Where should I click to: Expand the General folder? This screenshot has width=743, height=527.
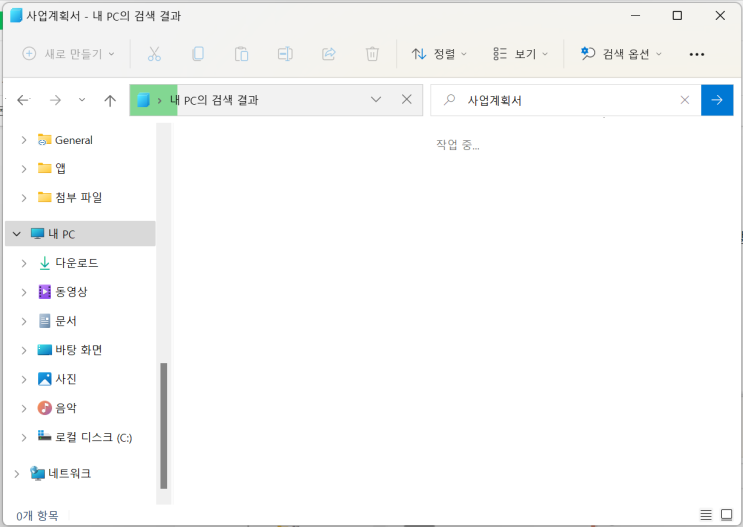click(24, 140)
